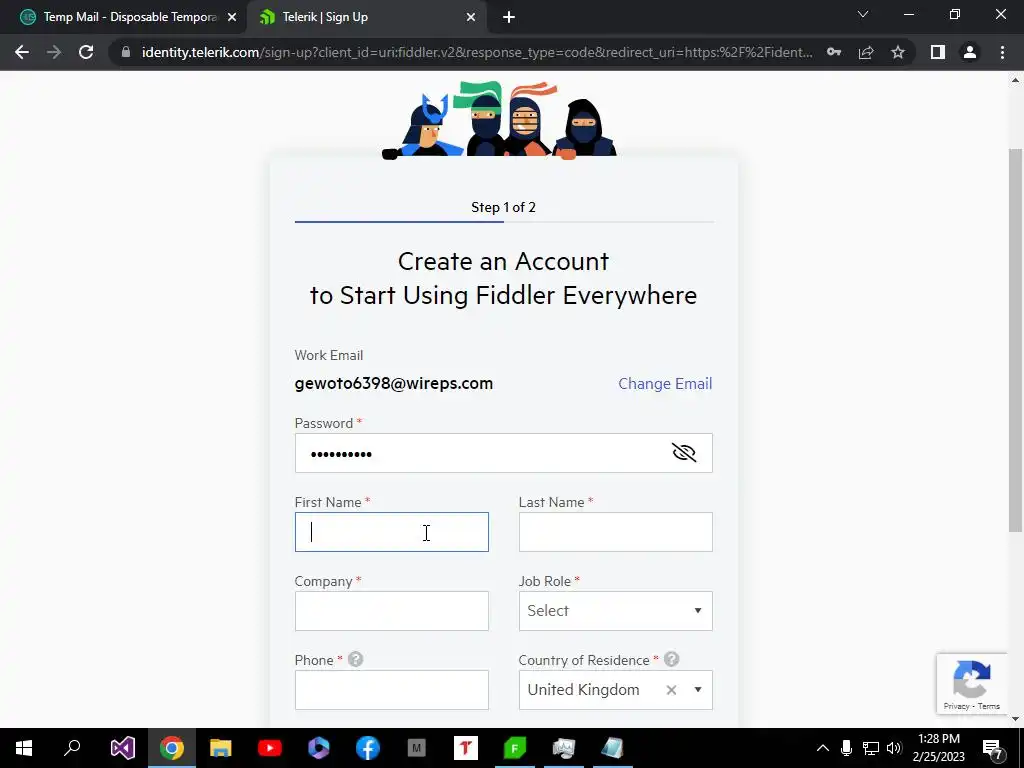Open Country of Residence help icon

click(671, 660)
